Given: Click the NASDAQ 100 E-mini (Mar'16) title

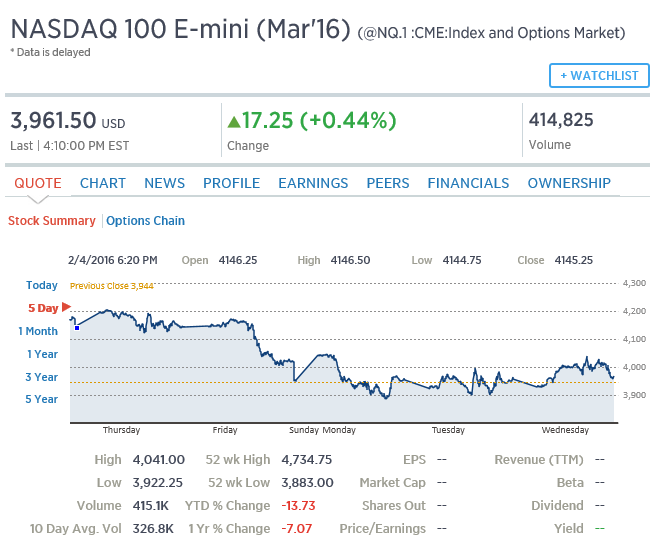Looking at the screenshot, I should pyautogui.click(x=180, y=29).
